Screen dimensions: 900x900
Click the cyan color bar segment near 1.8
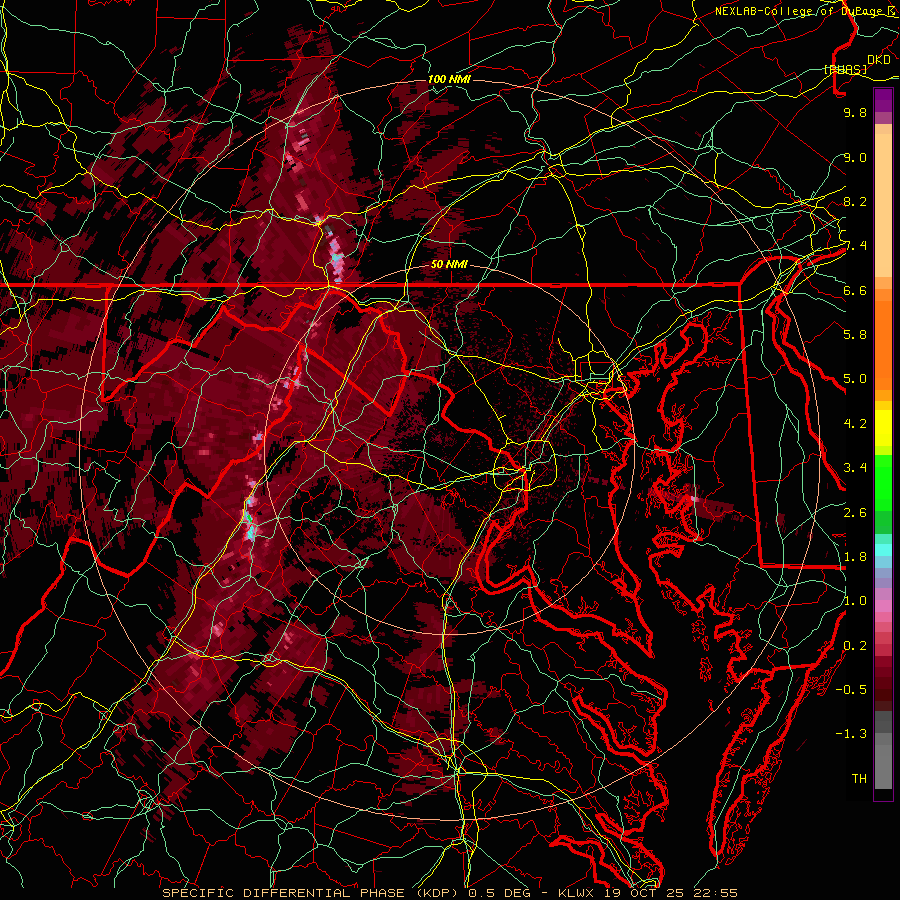(883, 550)
